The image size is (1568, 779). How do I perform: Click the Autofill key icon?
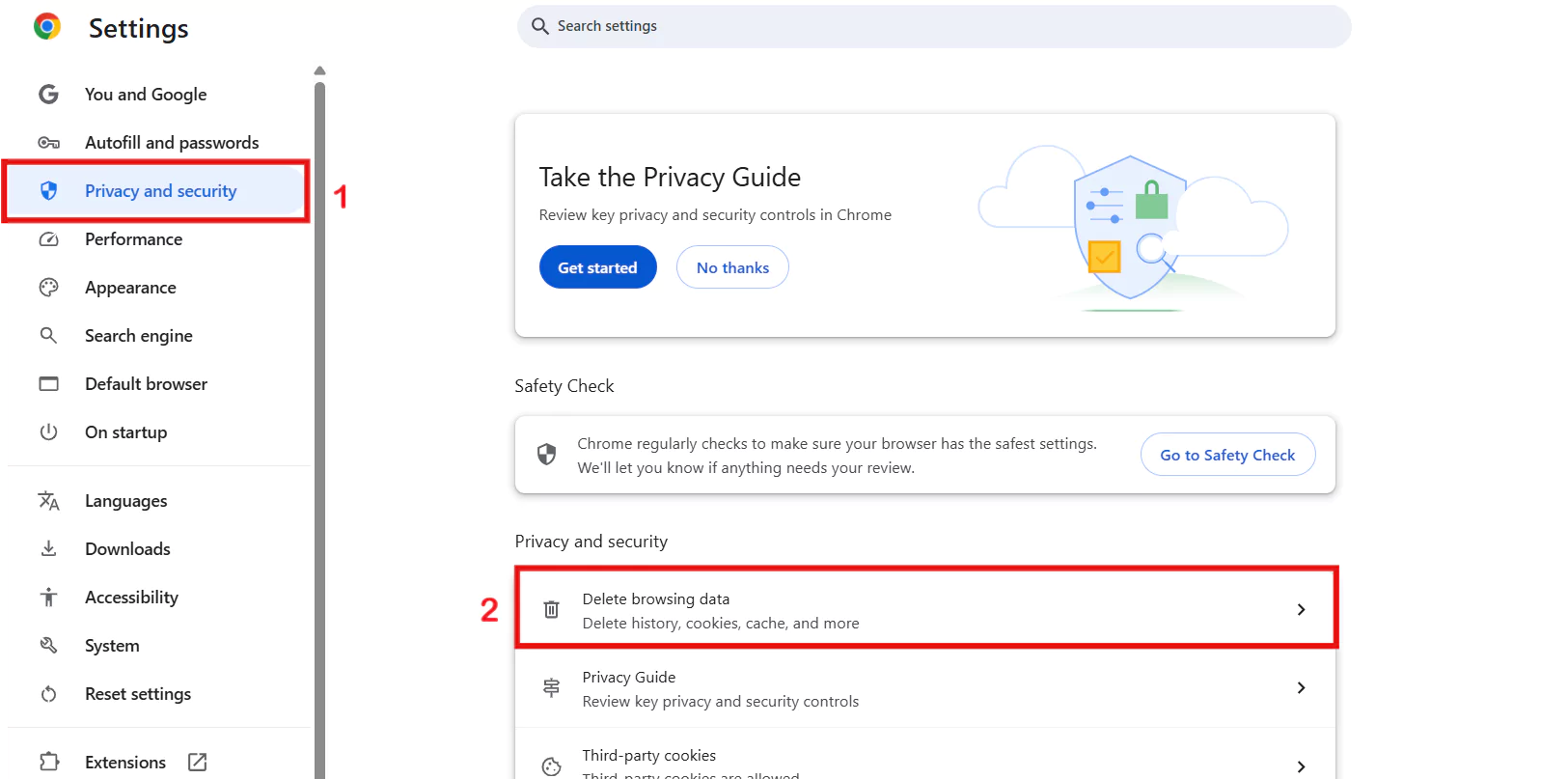point(48,143)
